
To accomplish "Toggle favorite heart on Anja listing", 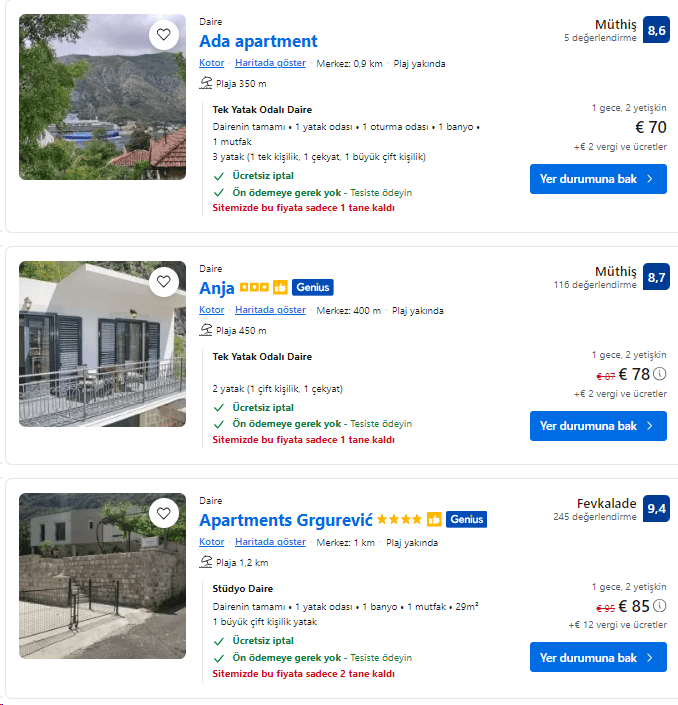I will (x=164, y=281).
